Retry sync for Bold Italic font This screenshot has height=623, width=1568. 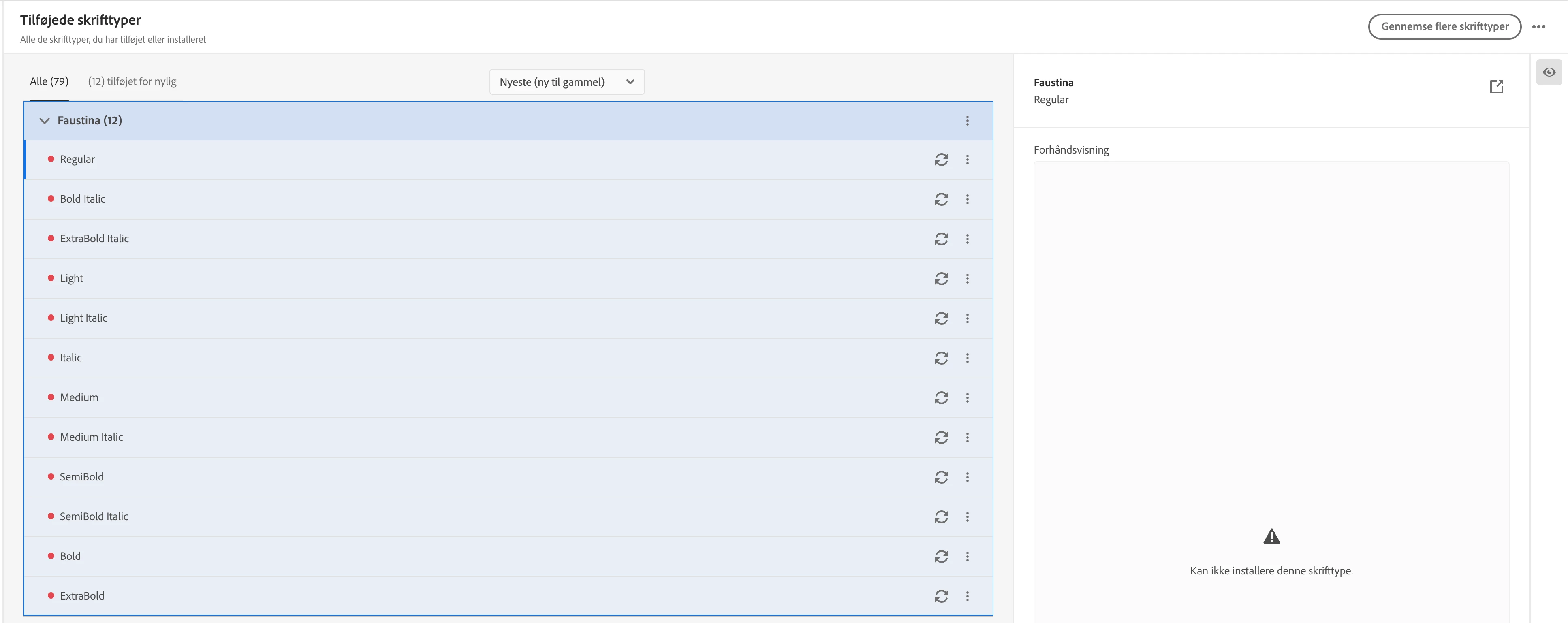tap(941, 199)
